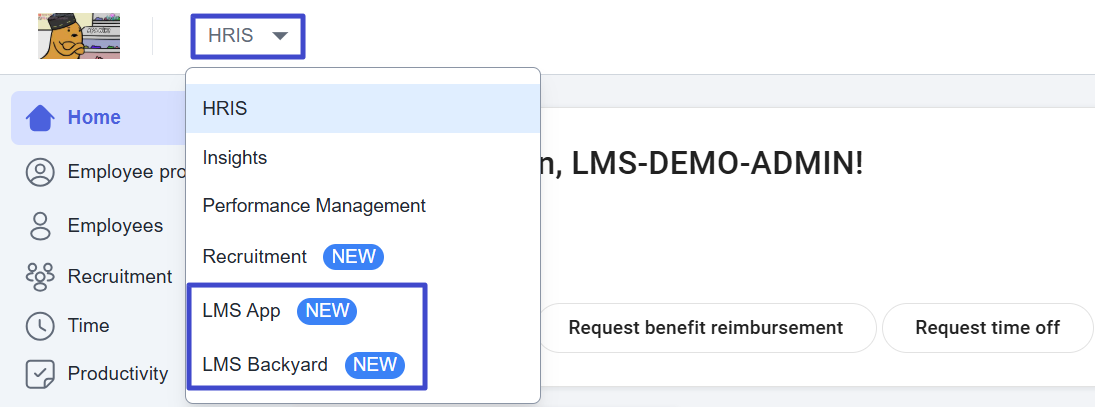This screenshot has width=1095, height=407.
Task: Click the Request time off button
Action: (987, 328)
